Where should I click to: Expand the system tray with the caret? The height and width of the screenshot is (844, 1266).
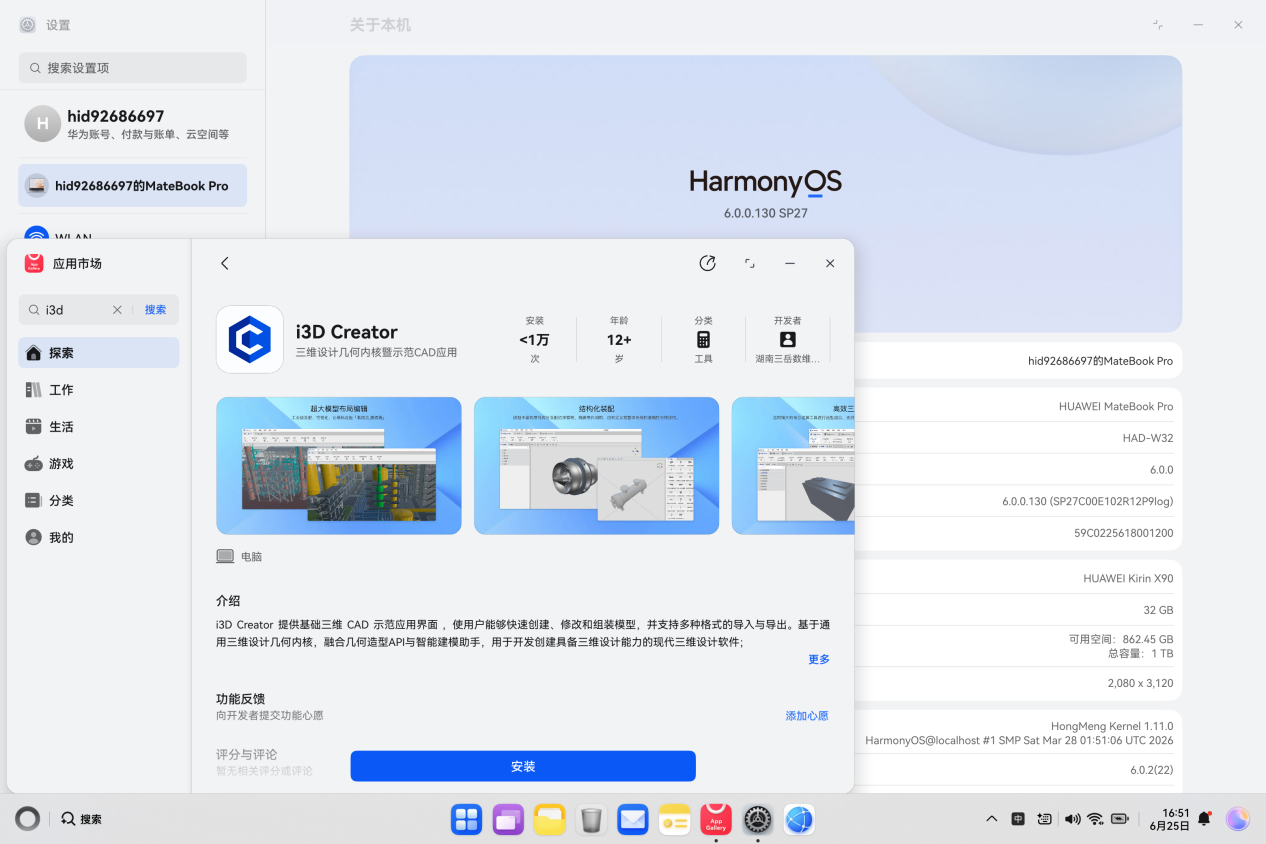(992, 819)
